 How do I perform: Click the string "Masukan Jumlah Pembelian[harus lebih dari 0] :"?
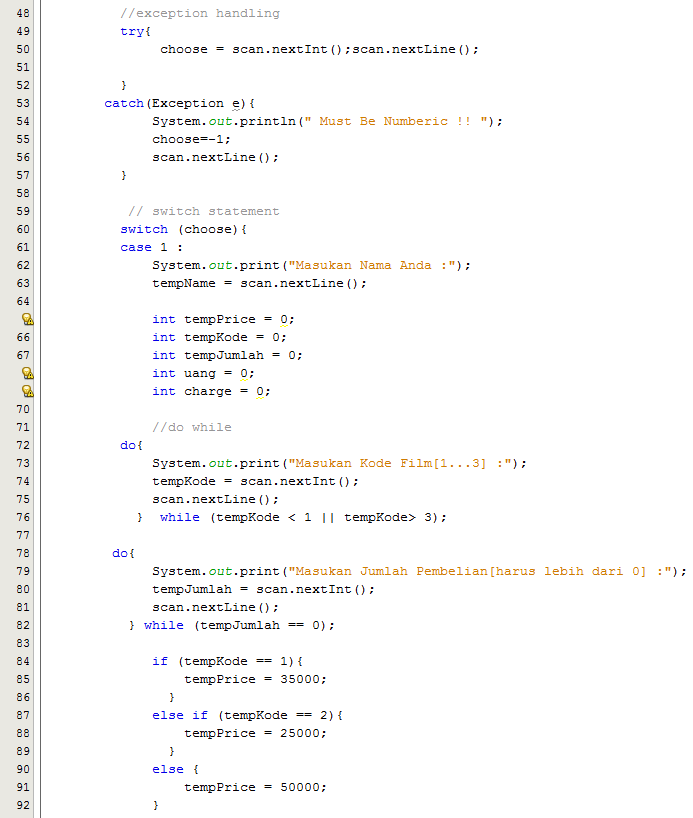pos(480,571)
